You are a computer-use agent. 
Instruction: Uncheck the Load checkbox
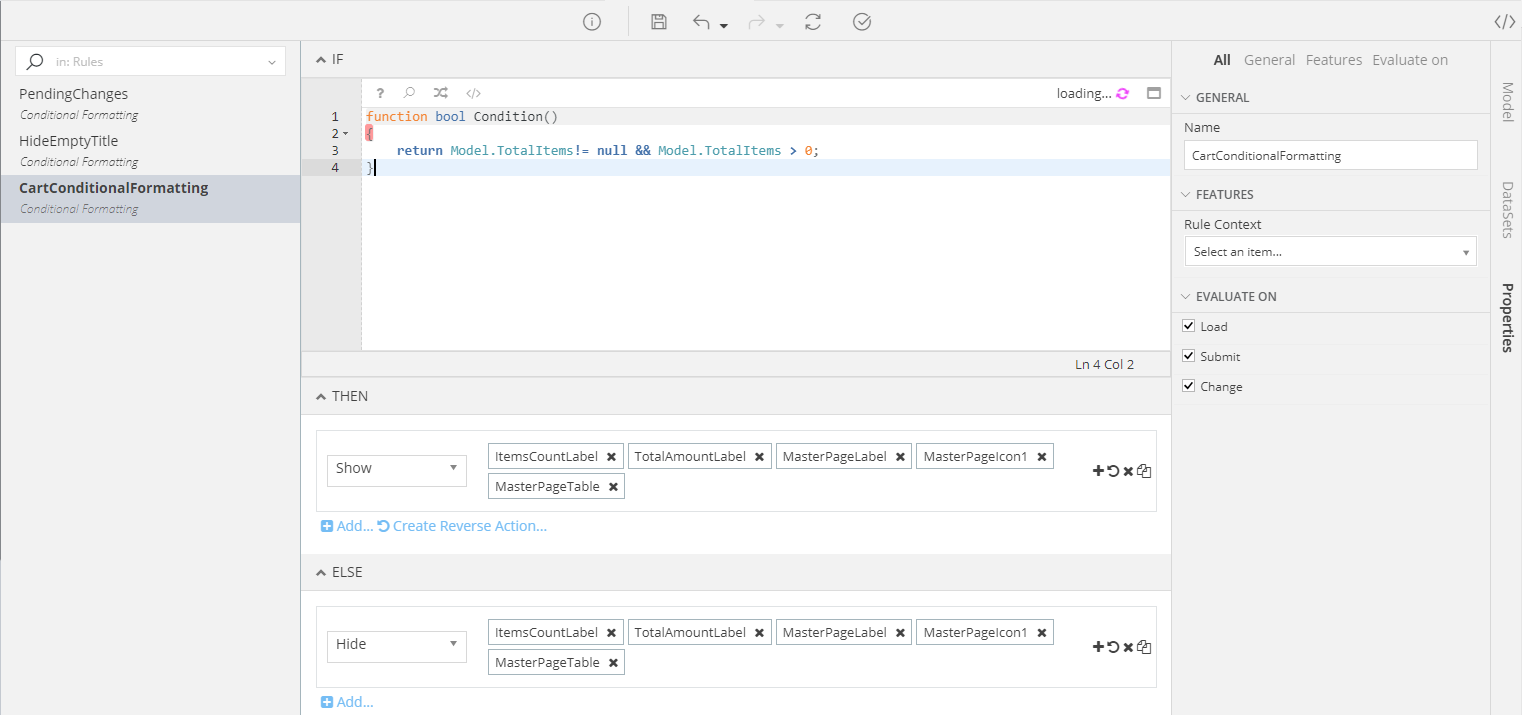coord(1189,326)
